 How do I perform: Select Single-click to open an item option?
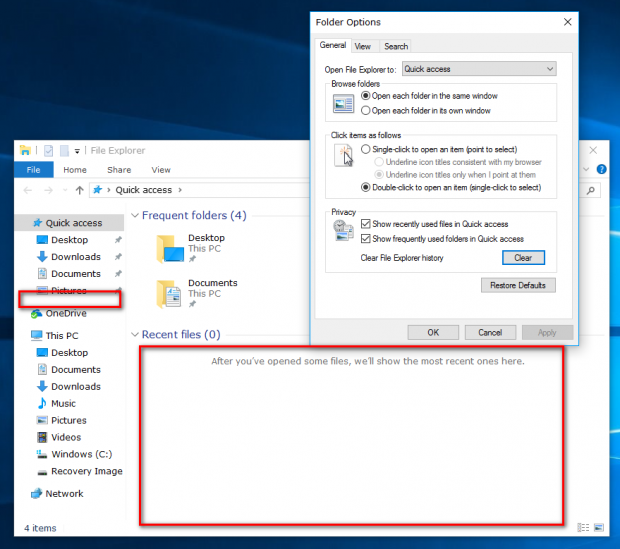[439, 150]
